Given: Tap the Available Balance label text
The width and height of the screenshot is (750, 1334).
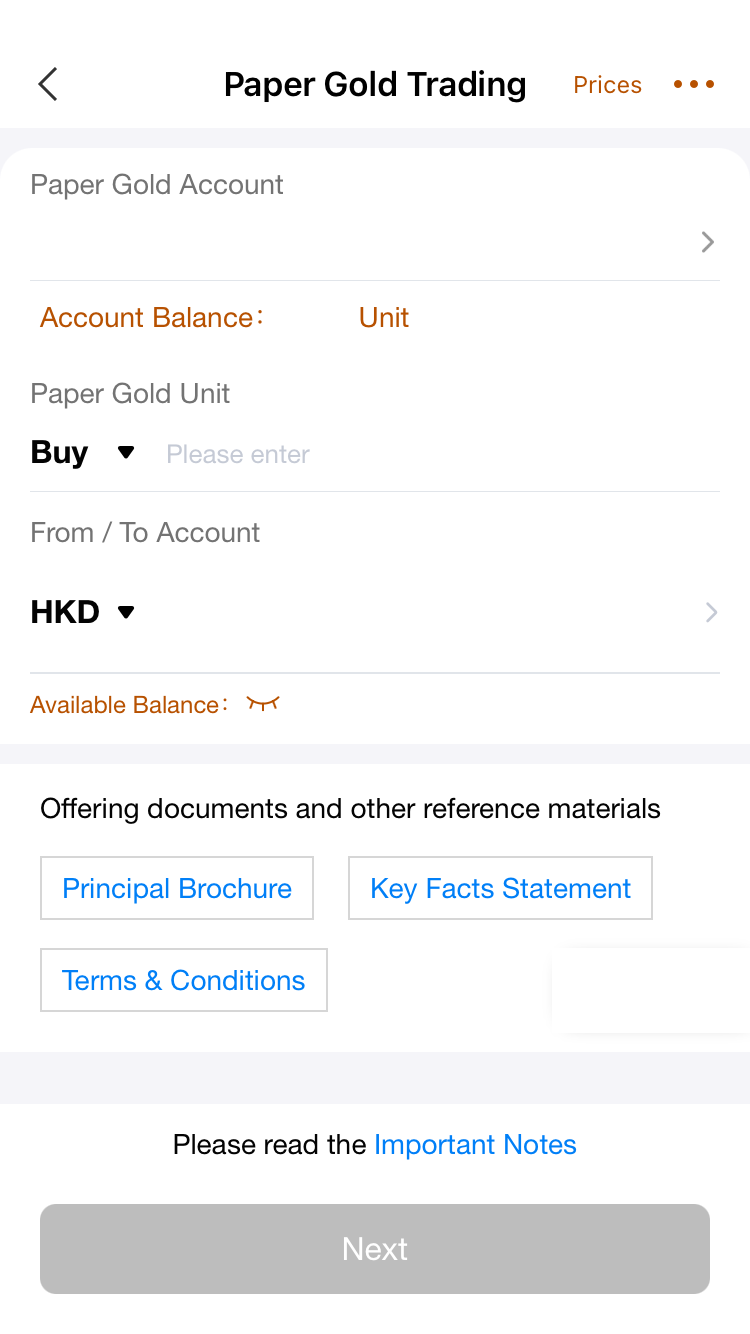Looking at the screenshot, I should (x=125, y=705).
